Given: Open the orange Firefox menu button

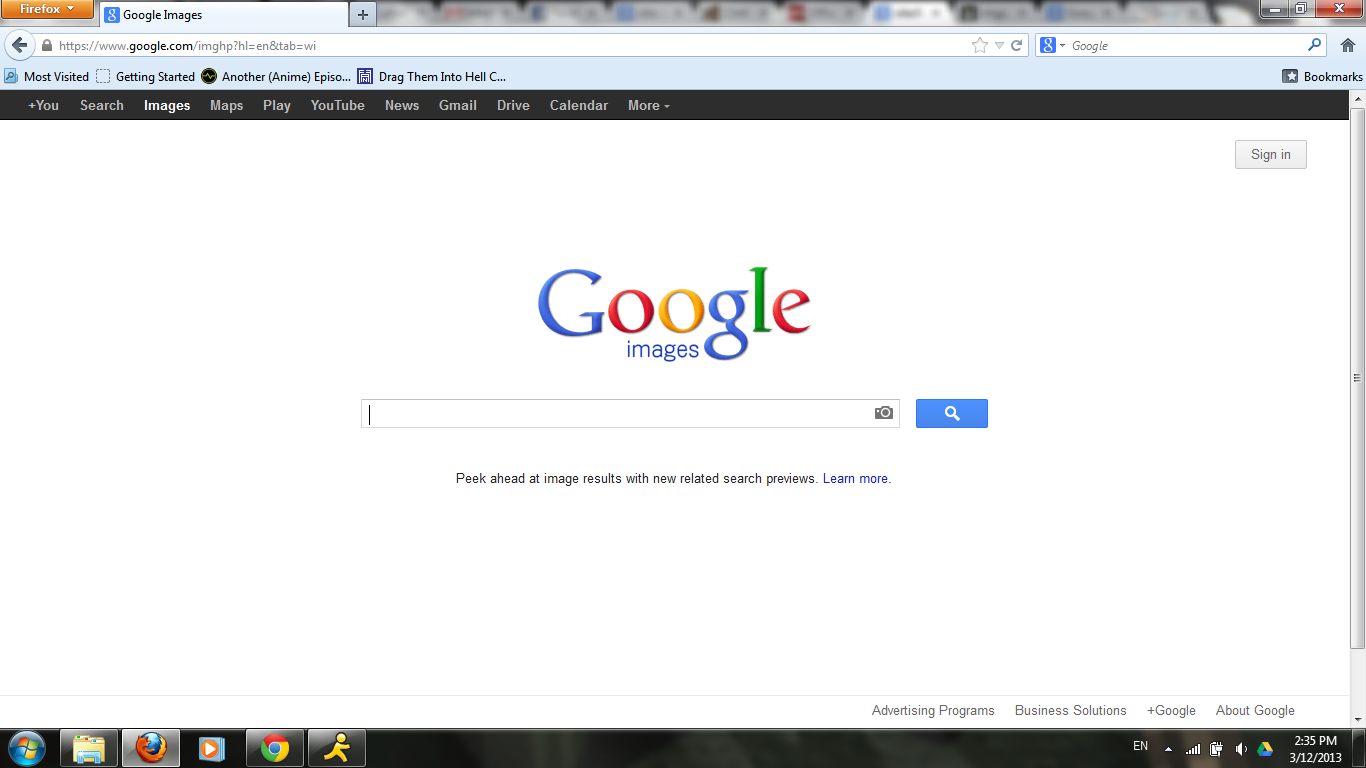Looking at the screenshot, I should (47, 9).
